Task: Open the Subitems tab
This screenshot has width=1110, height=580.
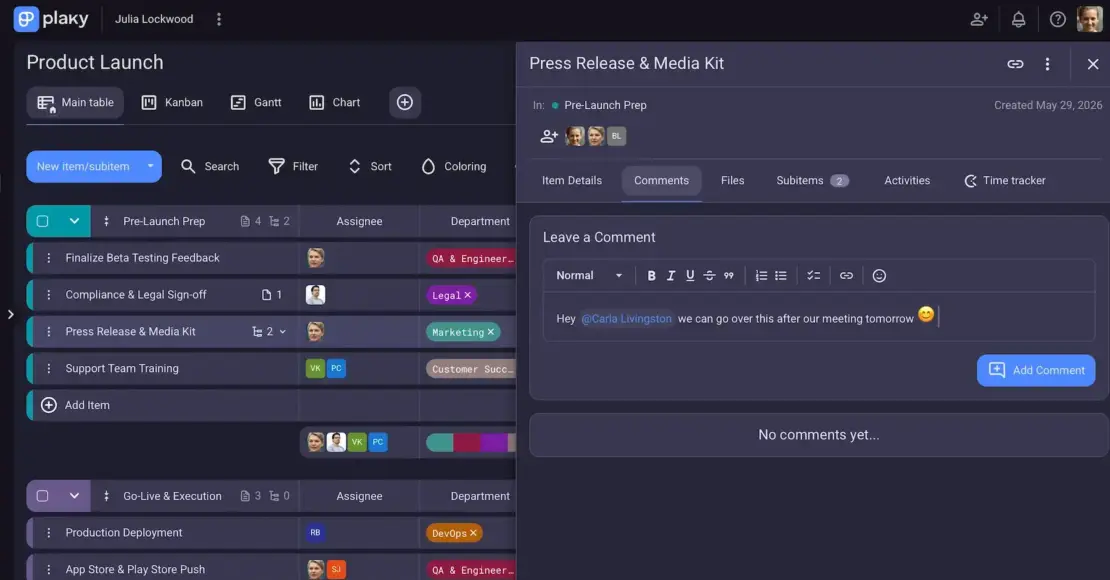Action: click(x=812, y=181)
